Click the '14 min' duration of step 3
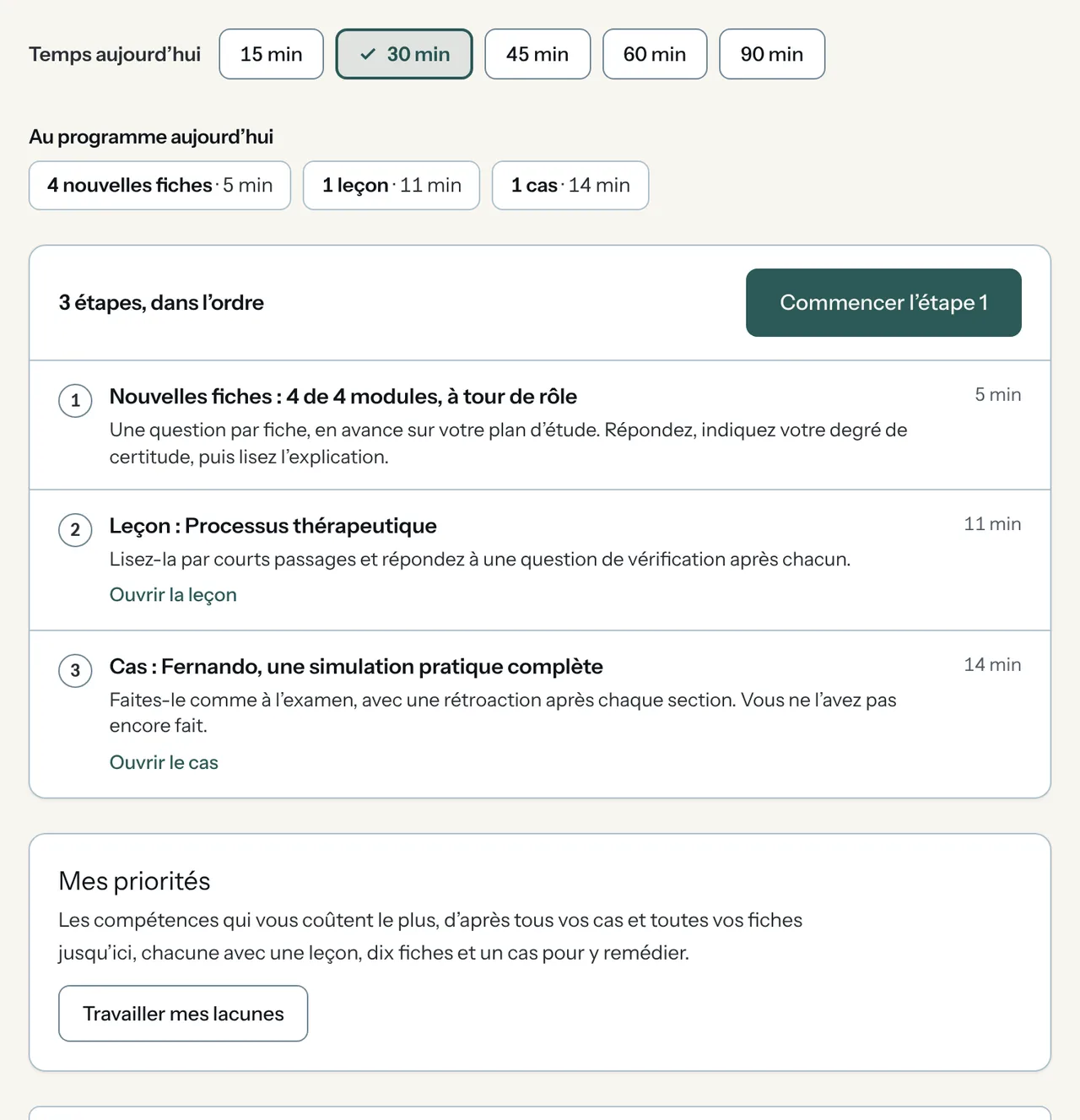Image resolution: width=1080 pixels, height=1120 pixels. (992, 664)
